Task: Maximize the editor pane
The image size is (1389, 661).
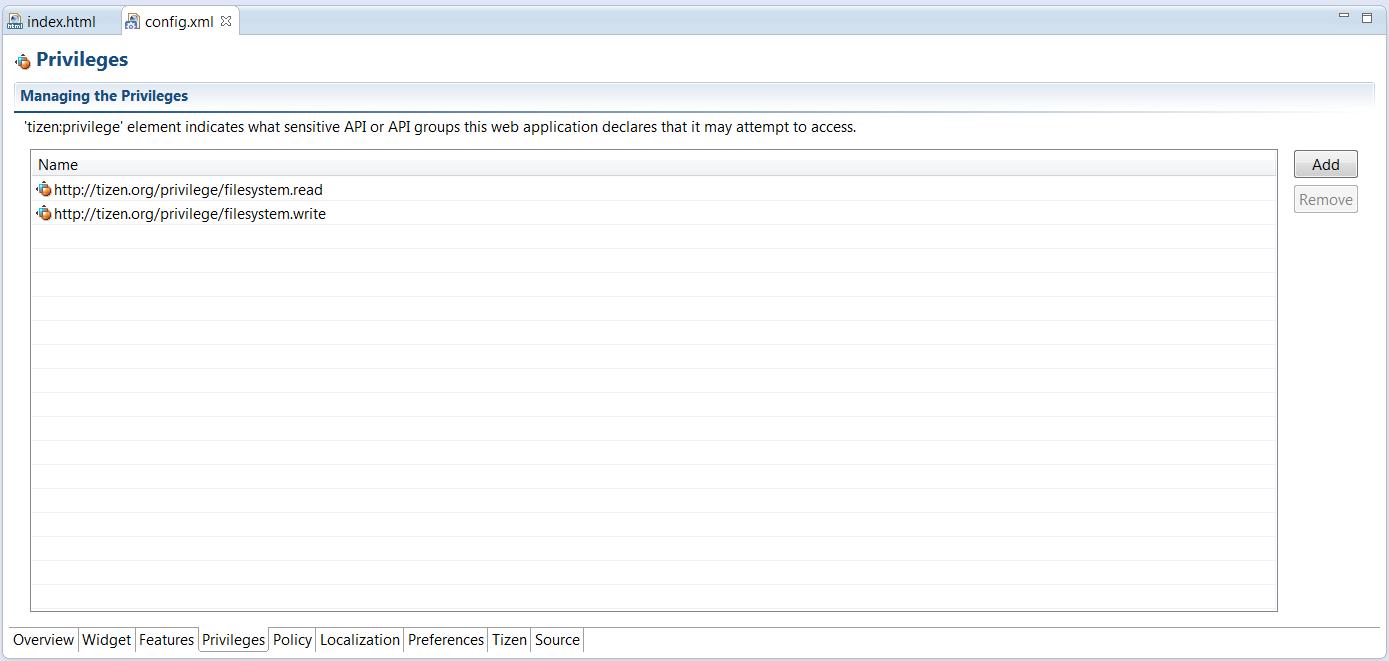Action: click(1367, 17)
